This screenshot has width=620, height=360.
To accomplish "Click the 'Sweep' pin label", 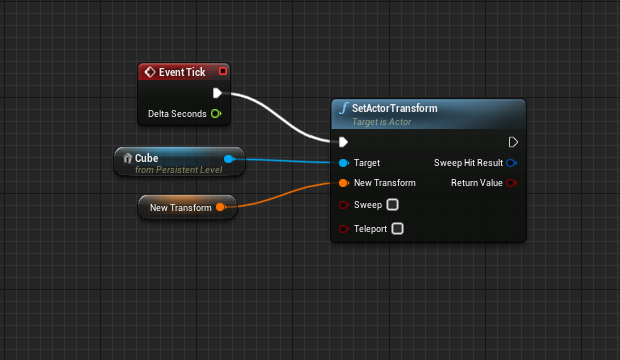I will pos(368,205).
